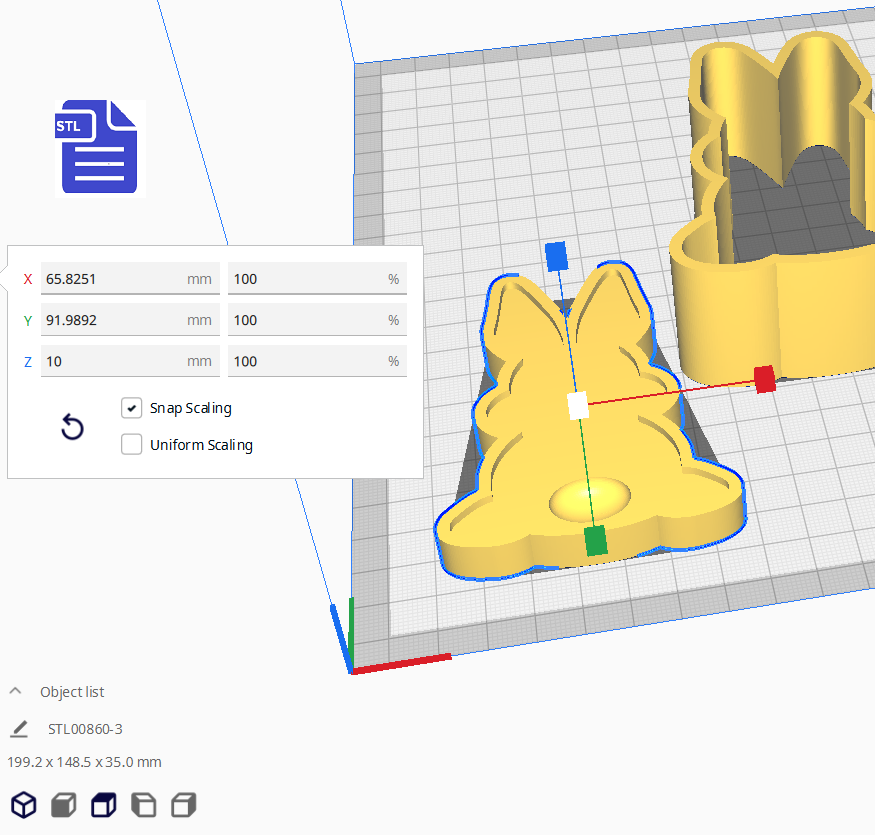Image resolution: width=875 pixels, height=835 pixels.
Task: Enable the Uniform Scaling checkbox
Action: coord(131,445)
